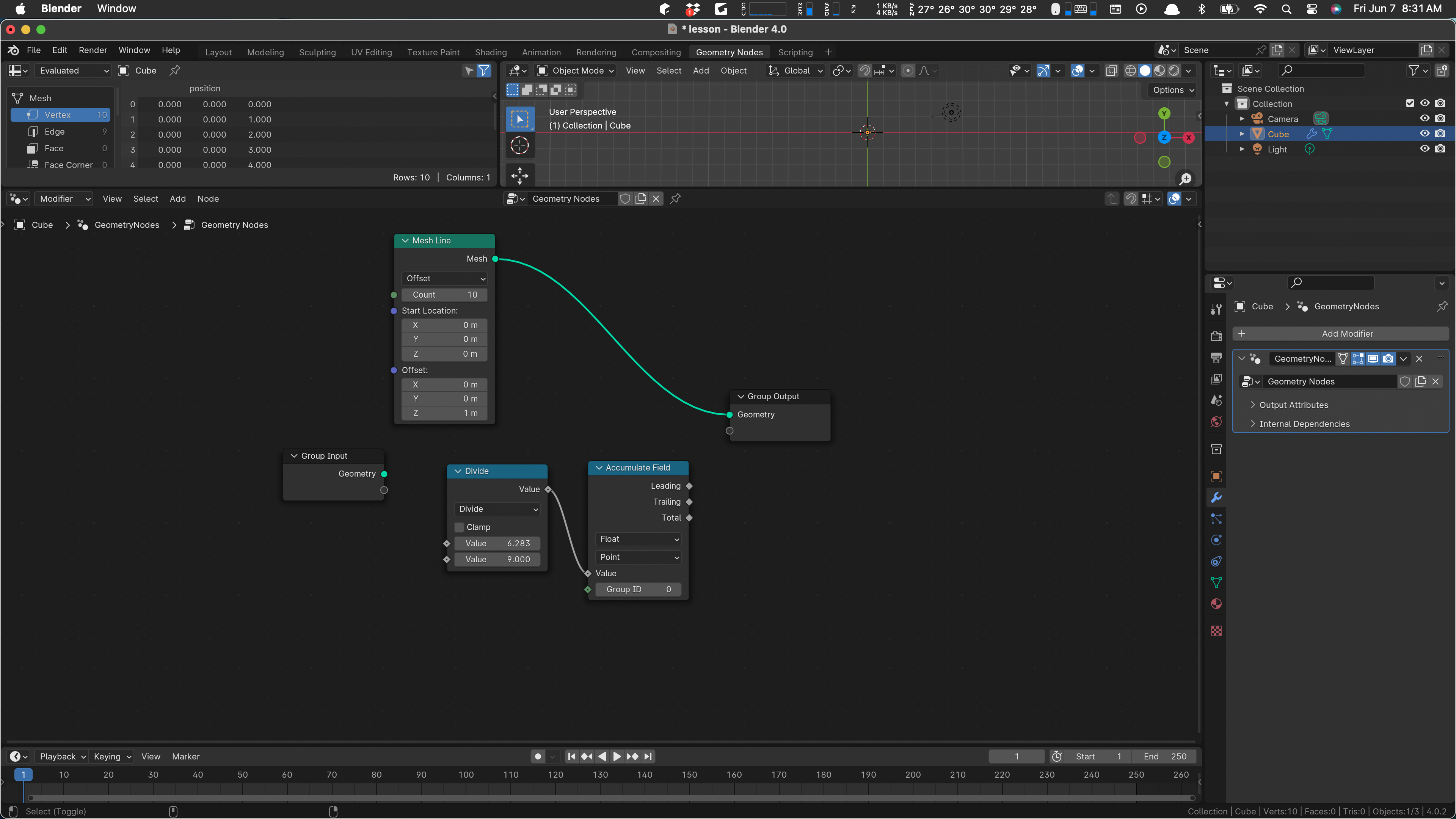Click the Add Modifier button
This screenshot has width=1456, height=819.
click(1340, 334)
